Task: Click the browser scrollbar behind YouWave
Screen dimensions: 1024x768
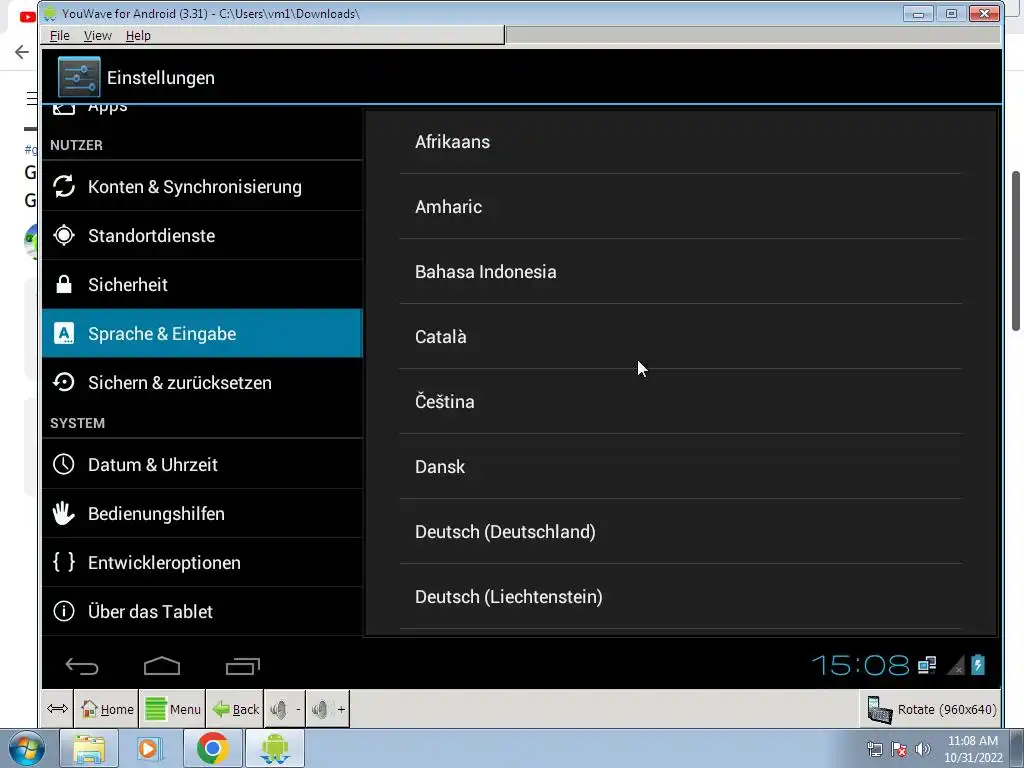Action: pos(1016,251)
